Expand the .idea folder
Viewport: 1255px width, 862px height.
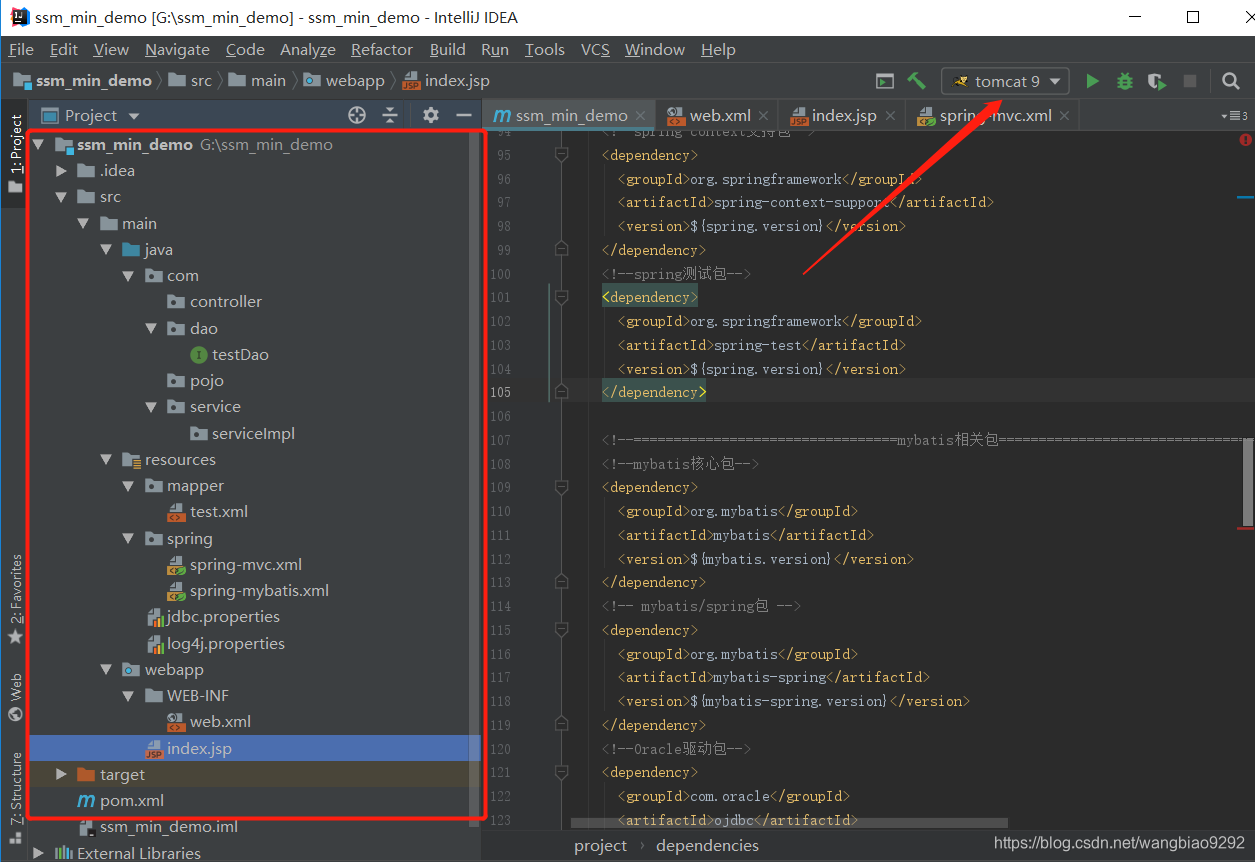pos(62,171)
